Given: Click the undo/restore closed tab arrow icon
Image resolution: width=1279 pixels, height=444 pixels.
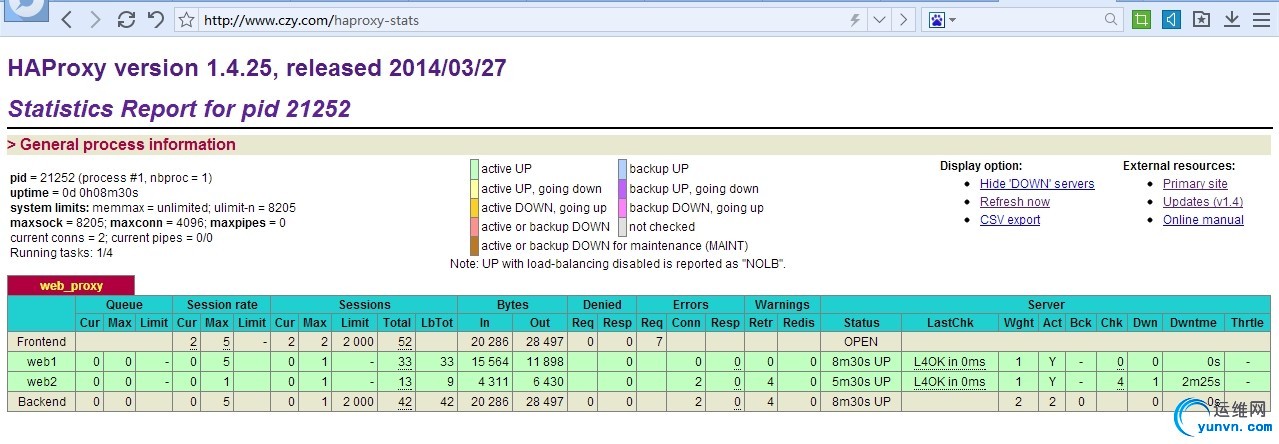Looking at the screenshot, I should click(156, 19).
